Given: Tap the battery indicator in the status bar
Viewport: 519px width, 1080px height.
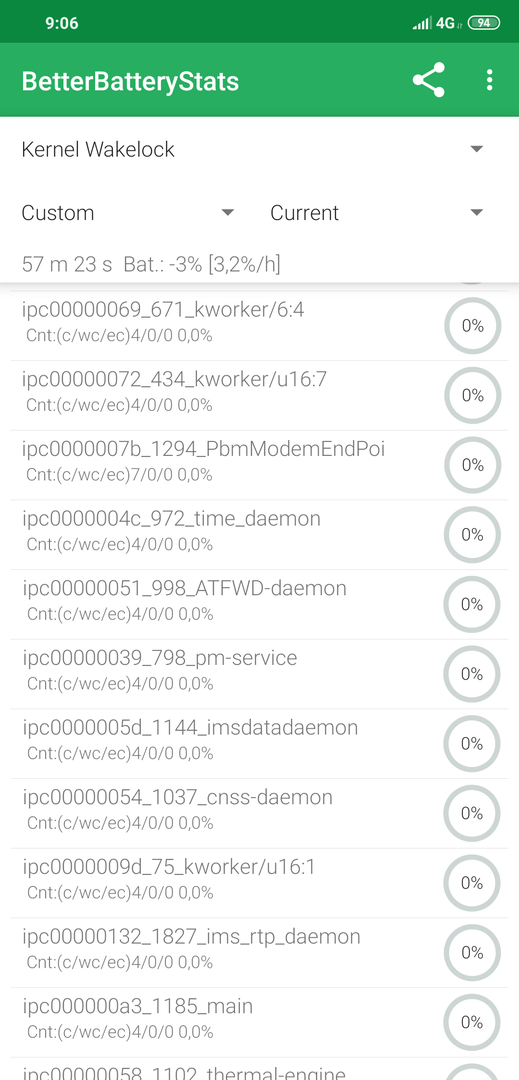Looking at the screenshot, I should pyautogui.click(x=484, y=23).
